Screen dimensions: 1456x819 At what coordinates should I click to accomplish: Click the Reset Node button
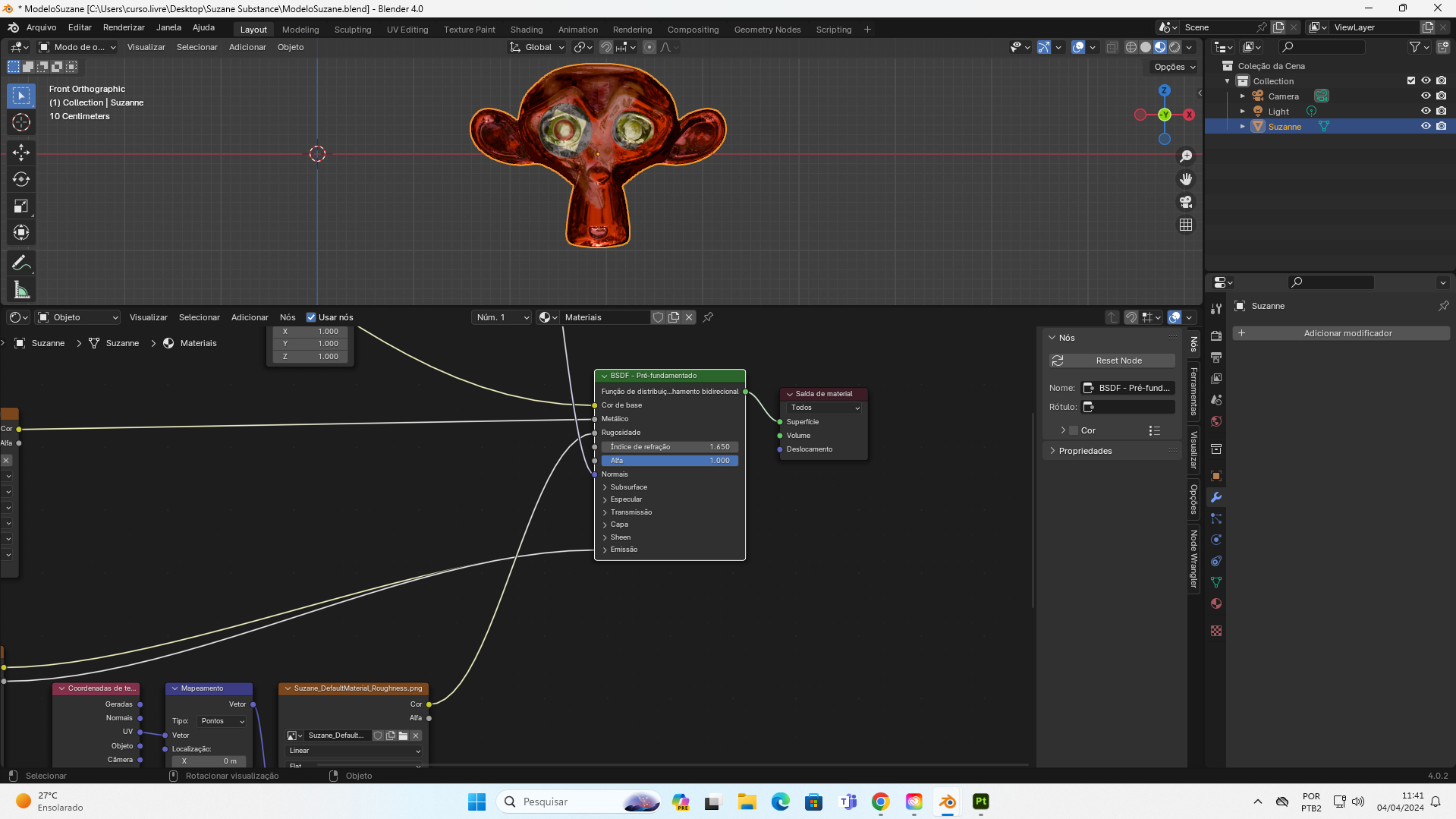point(1112,361)
